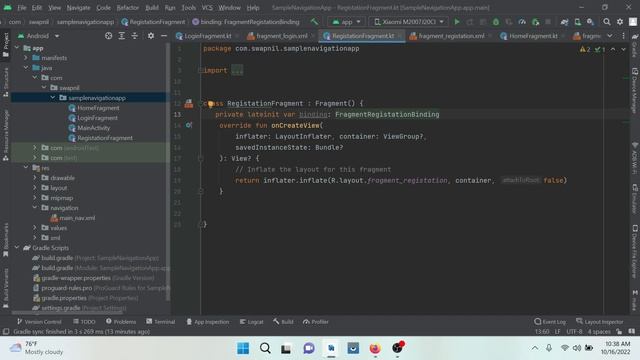Screen dimensions: 640x360
Task: Open the Refactor menu
Action: (128, 8)
